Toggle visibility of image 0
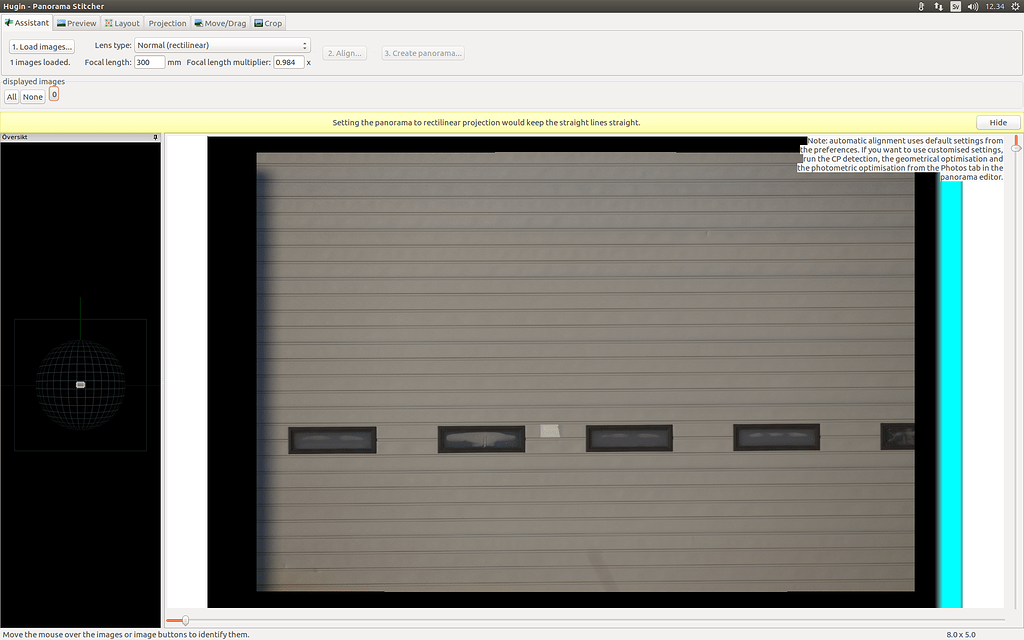 click(53, 93)
